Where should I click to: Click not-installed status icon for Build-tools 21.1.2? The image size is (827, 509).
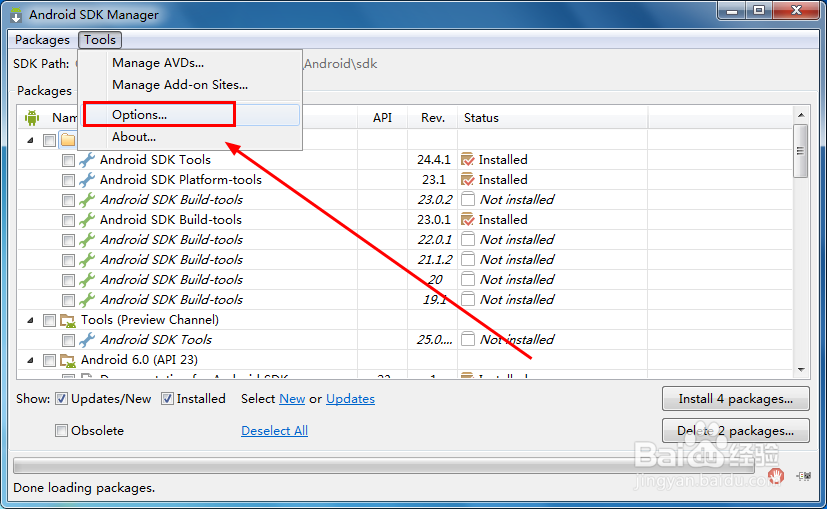coord(467,260)
